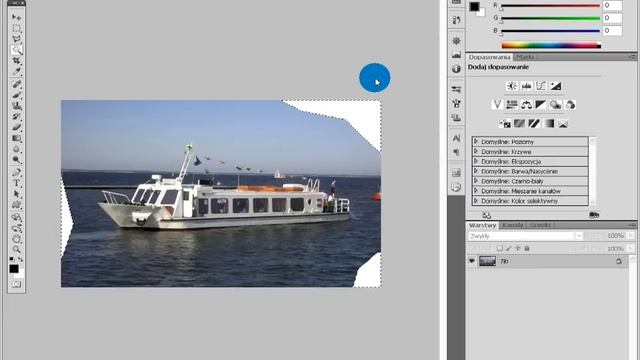Add a Levels adjustment
The height and width of the screenshot is (360, 640).
tap(526, 86)
